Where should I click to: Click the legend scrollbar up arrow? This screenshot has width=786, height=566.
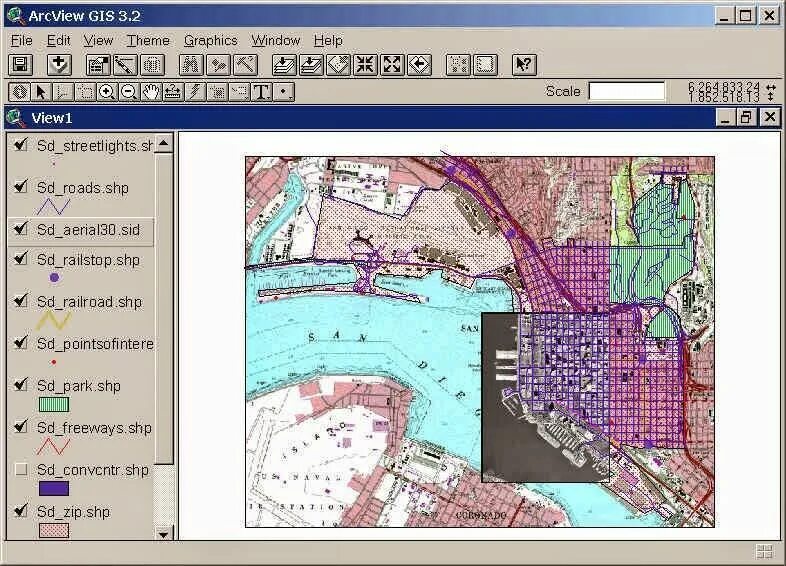[x=163, y=144]
